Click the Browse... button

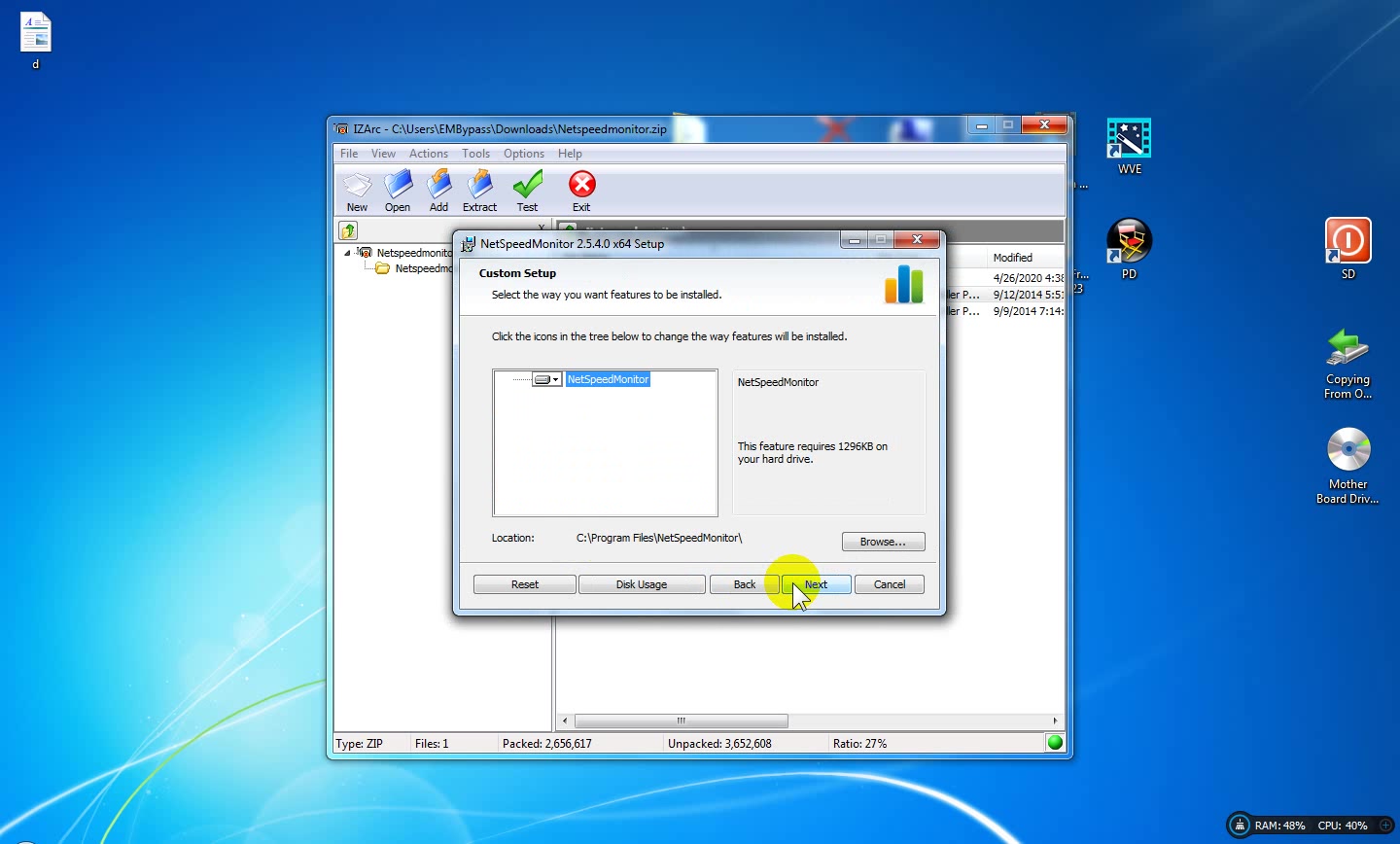click(883, 542)
